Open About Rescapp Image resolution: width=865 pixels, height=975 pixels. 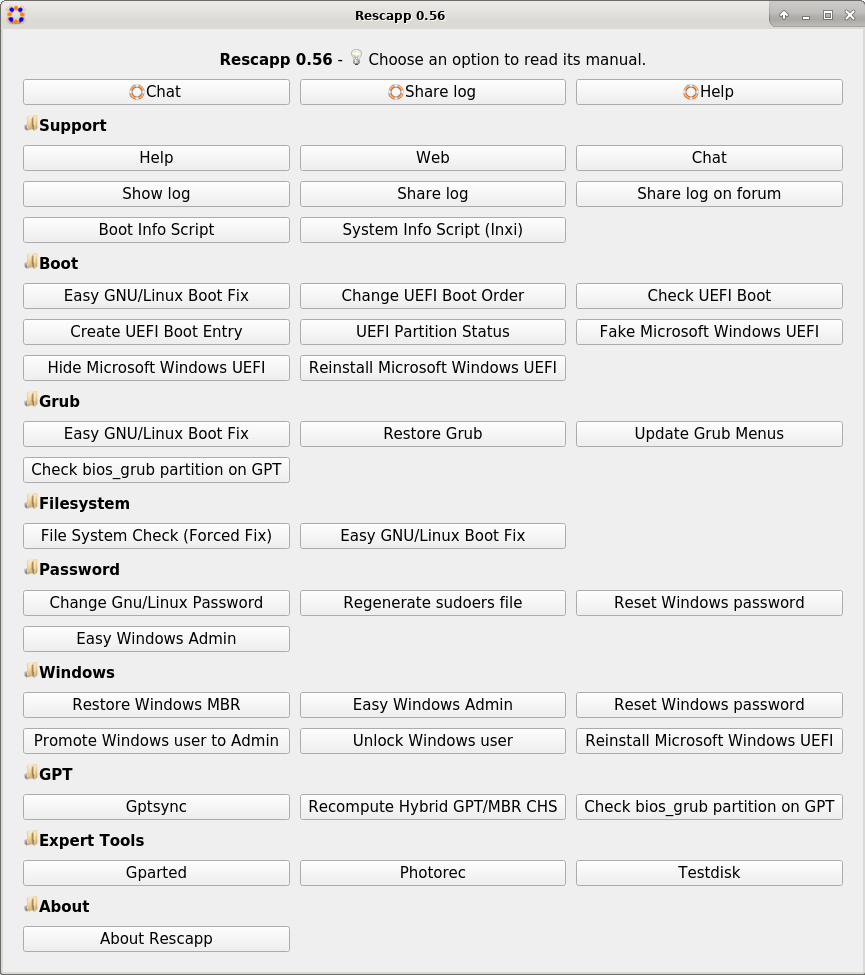pyautogui.click(x=156, y=939)
